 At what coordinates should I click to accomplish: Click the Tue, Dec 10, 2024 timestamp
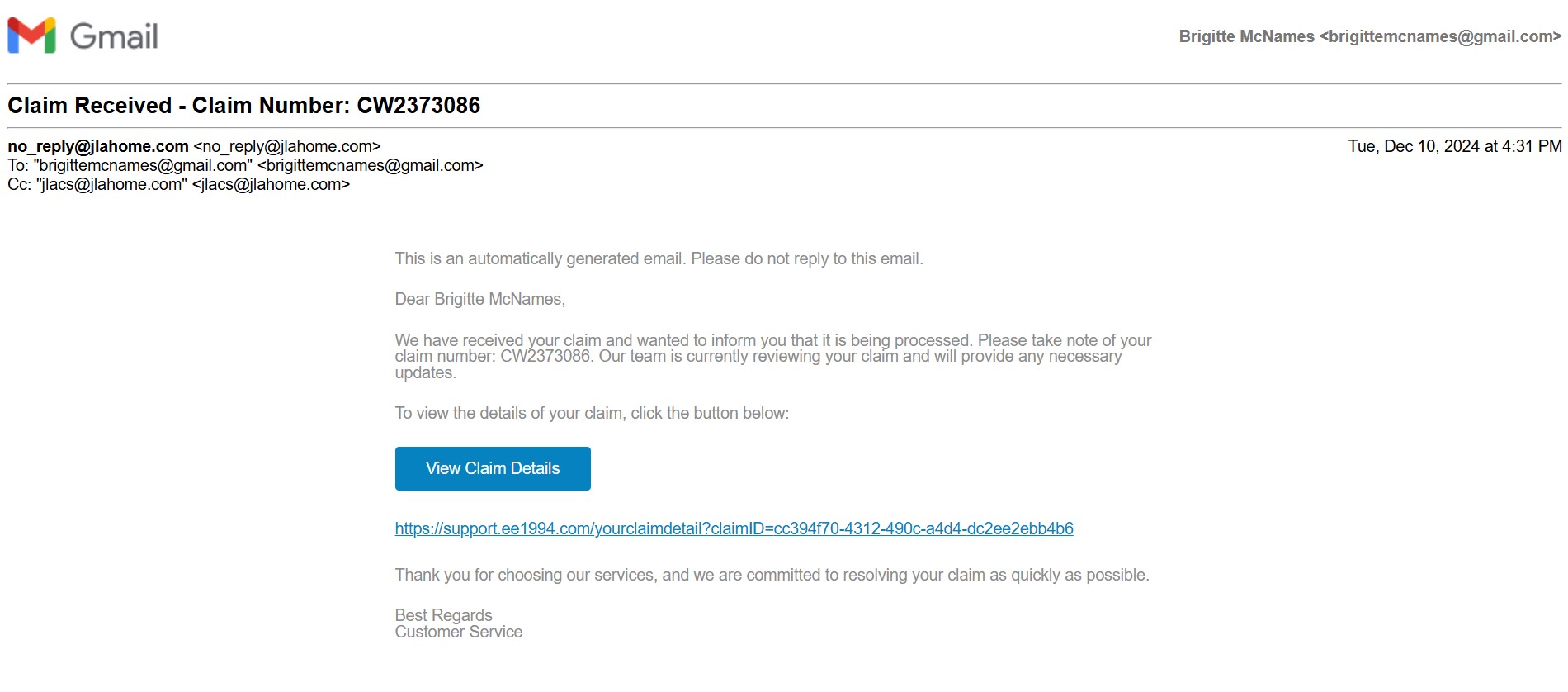pyautogui.click(x=1455, y=146)
